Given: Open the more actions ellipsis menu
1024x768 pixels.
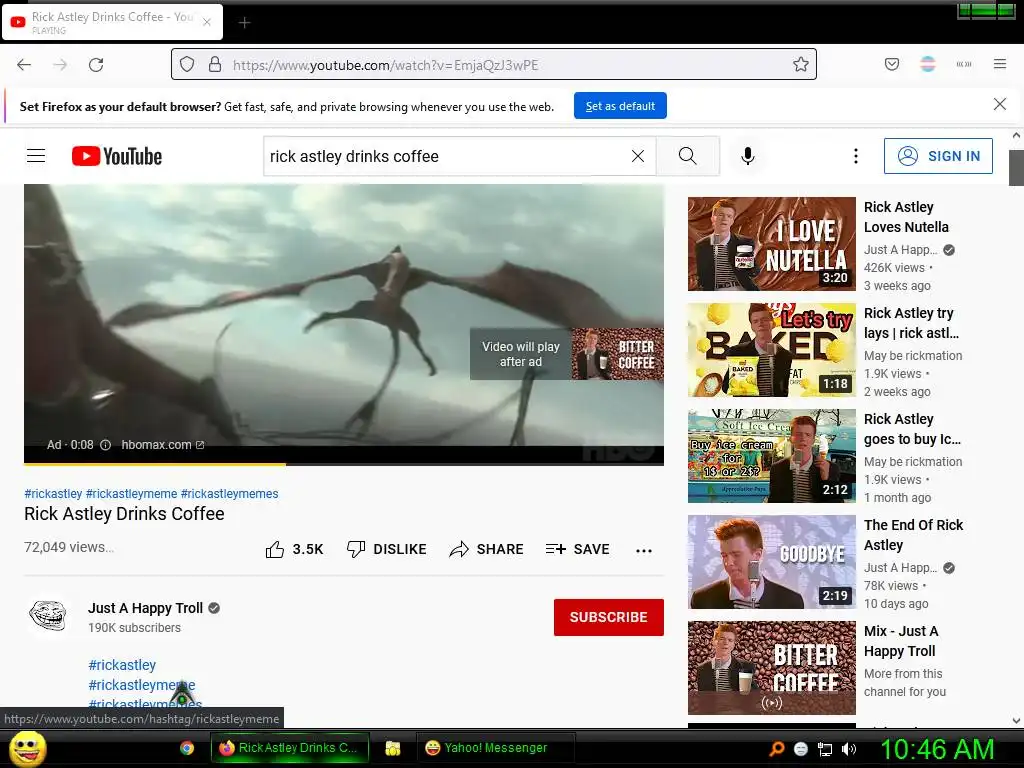Looking at the screenshot, I should coord(644,551).
